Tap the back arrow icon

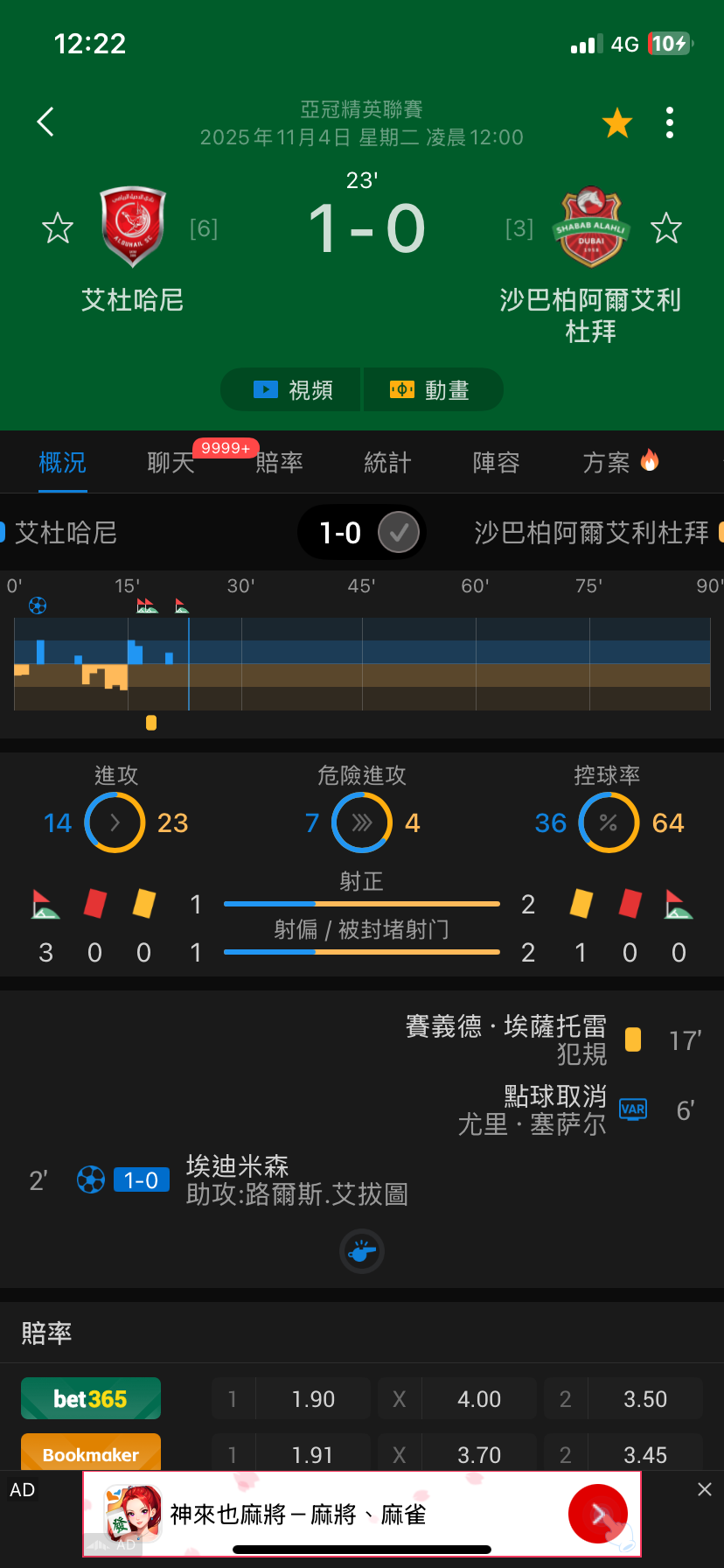point(46,122)
